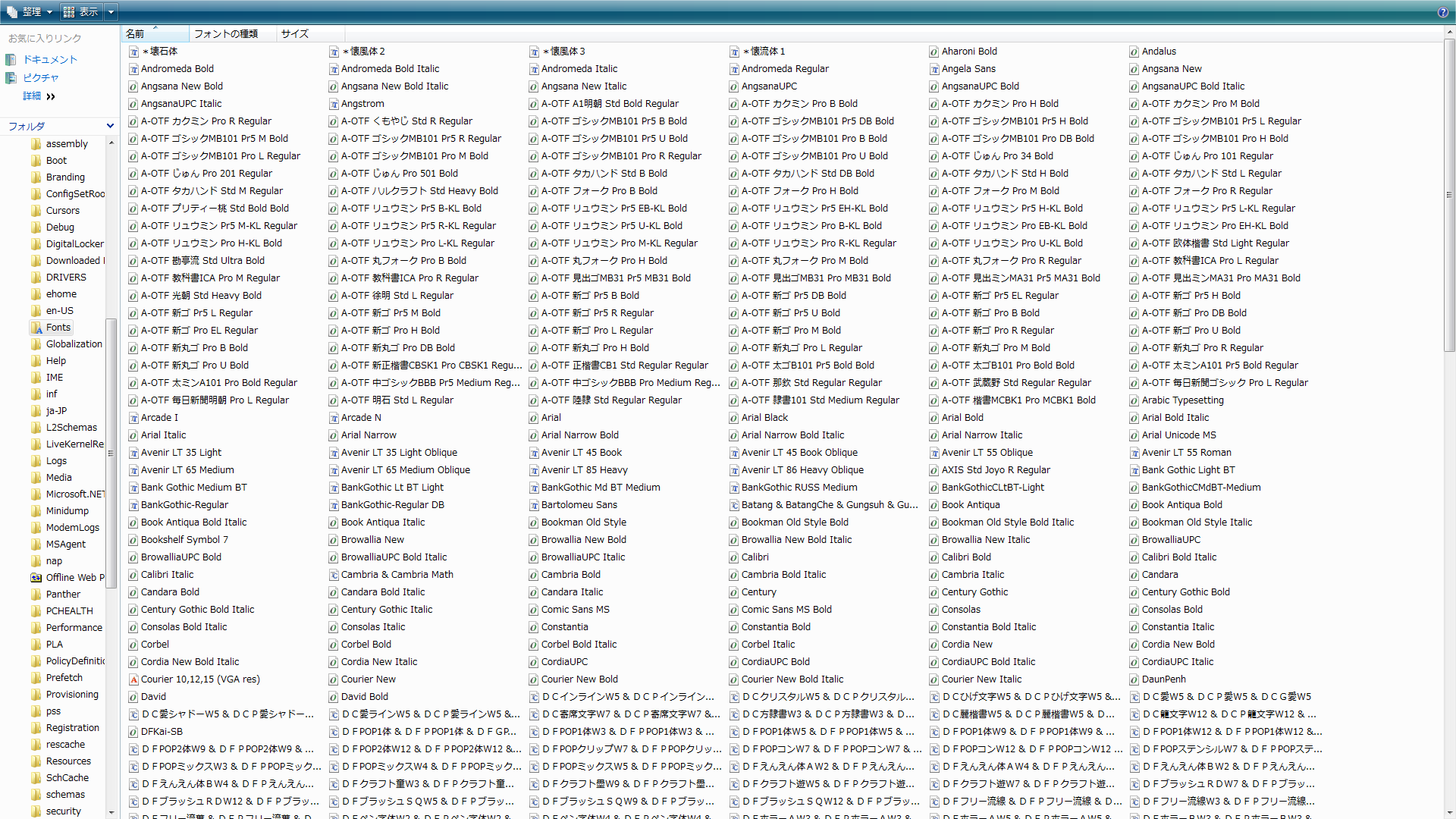Select the Calibri font icon

[x=734, y=557]
